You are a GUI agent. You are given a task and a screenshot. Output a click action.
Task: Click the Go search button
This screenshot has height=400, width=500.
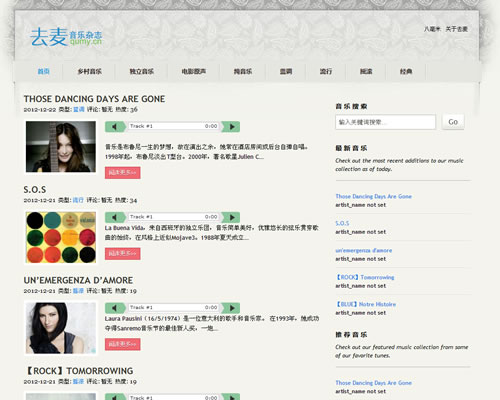click(453, 122)
